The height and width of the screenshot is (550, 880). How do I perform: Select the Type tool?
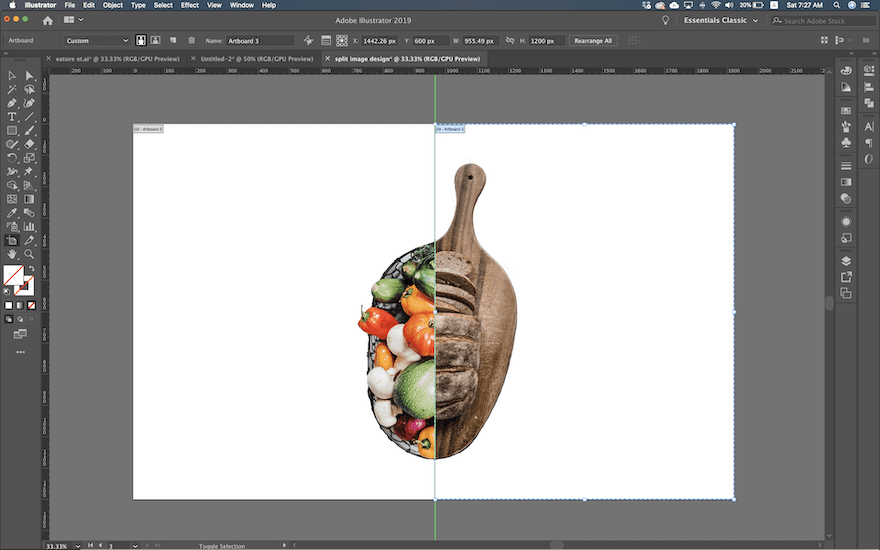[12, 117]
